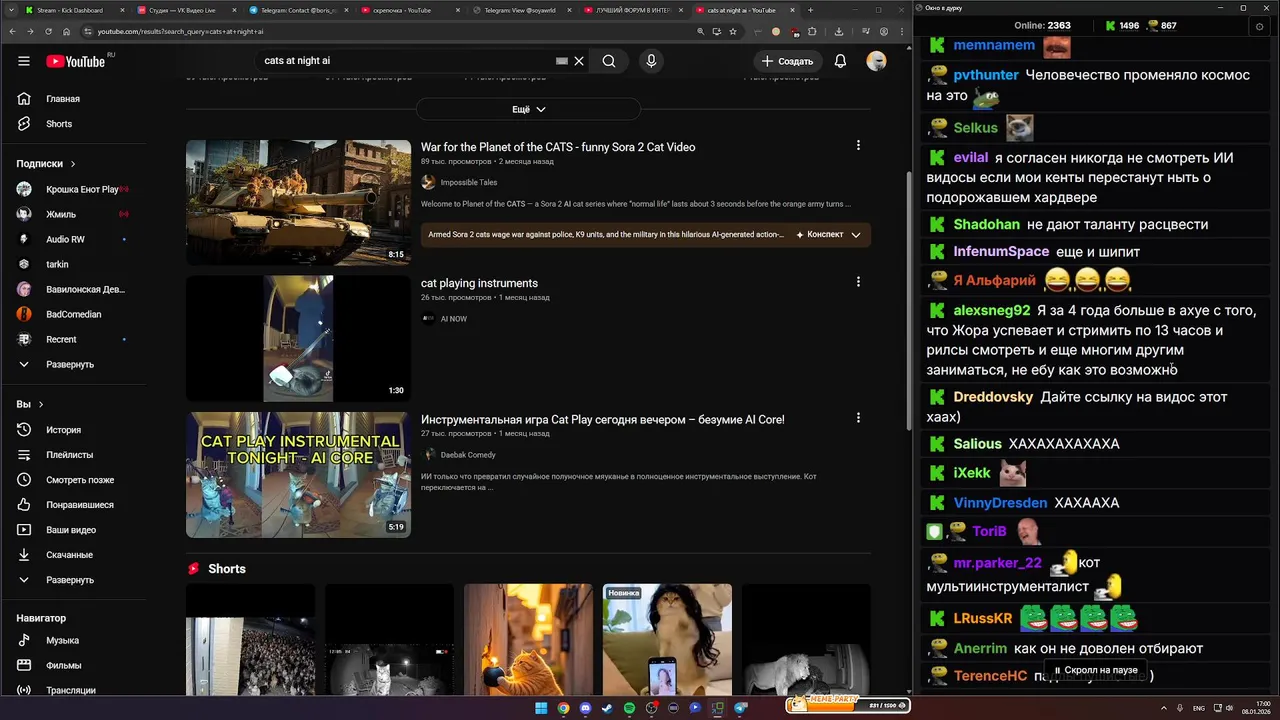
Task: Expand the Конспект summary chevron
Action: pyautogui.click(x=856, y=235)
